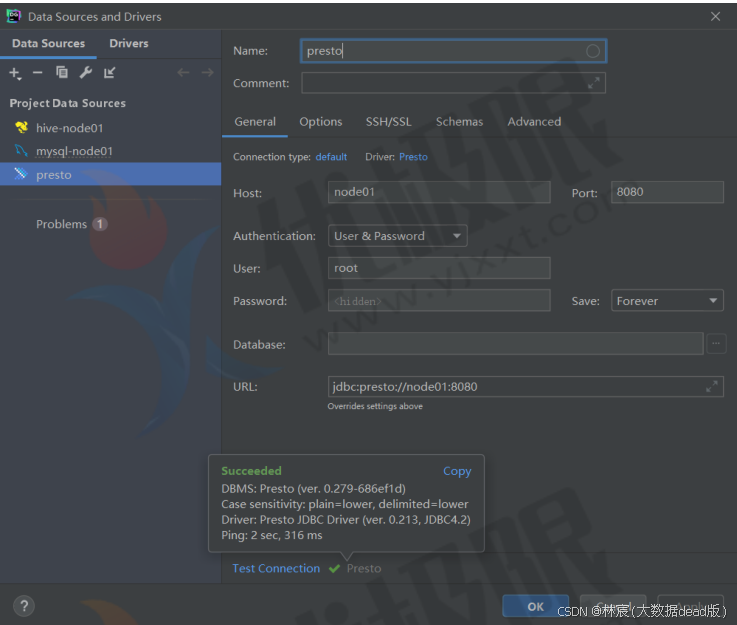
Task: Click the make global arrow icon
Action: [110, 72]
